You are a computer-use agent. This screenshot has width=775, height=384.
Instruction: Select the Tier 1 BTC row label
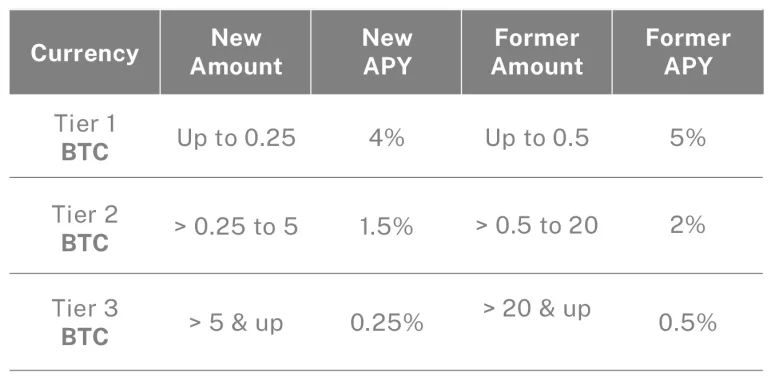tap(85, 138)
